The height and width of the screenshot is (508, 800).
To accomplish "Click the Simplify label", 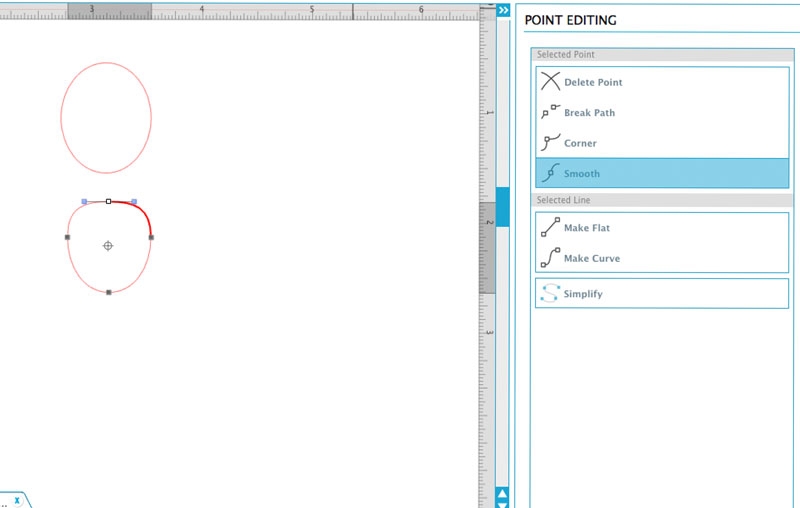I will coord(583,294).
